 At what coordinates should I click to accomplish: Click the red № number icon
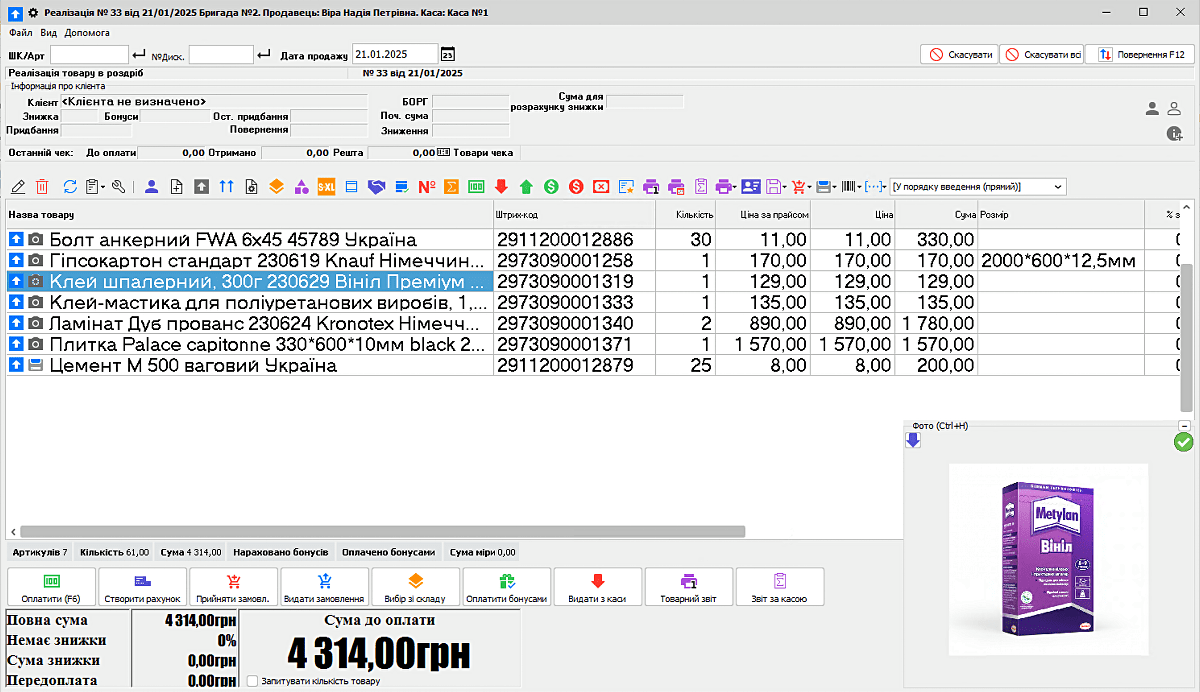pyautogui.click(x=427, y=186)
